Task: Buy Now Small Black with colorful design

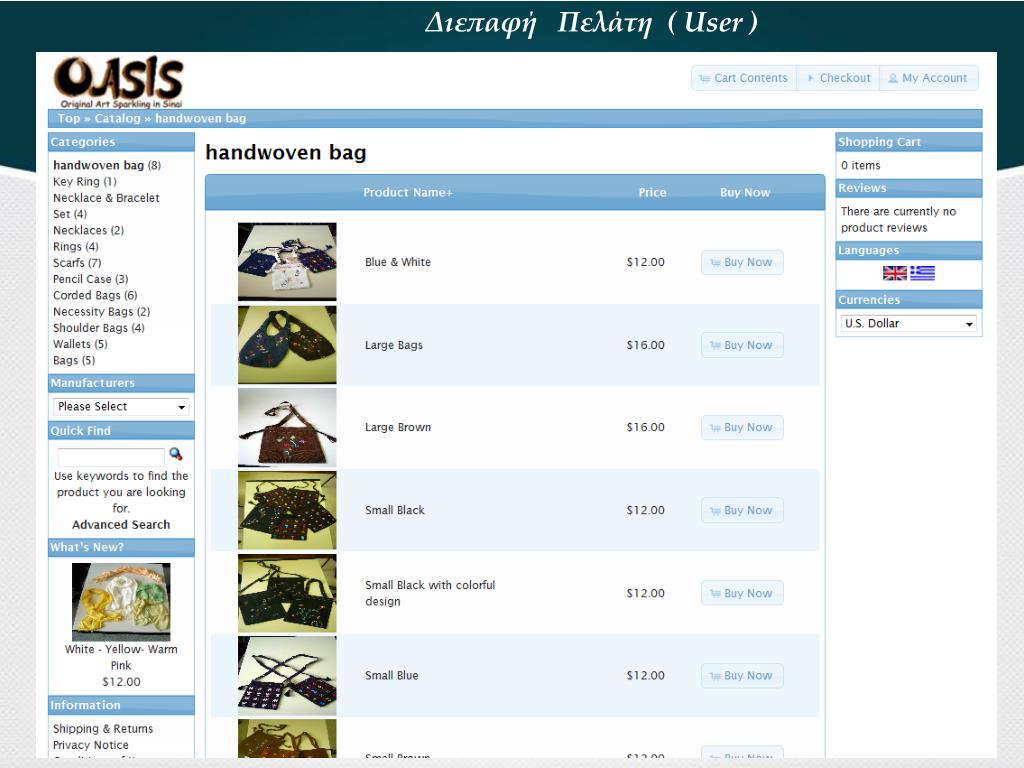Action: pyautogui.click(x=742, y=593)
